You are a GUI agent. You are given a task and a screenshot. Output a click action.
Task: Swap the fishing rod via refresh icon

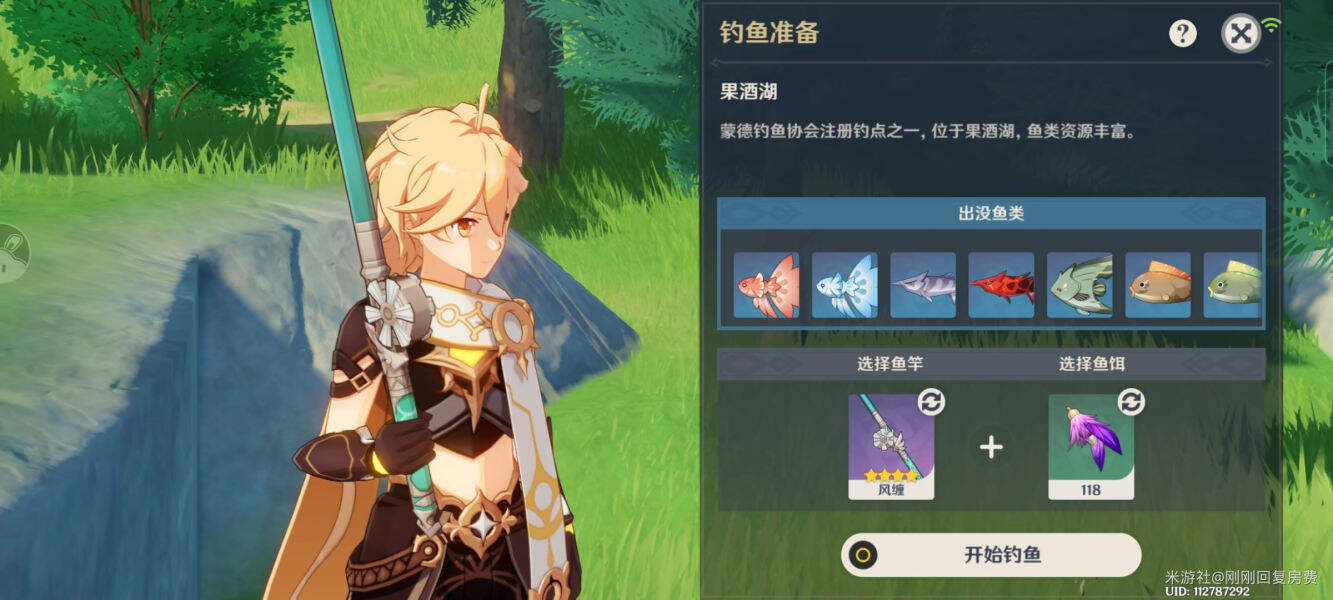click(x=931, y=402)
